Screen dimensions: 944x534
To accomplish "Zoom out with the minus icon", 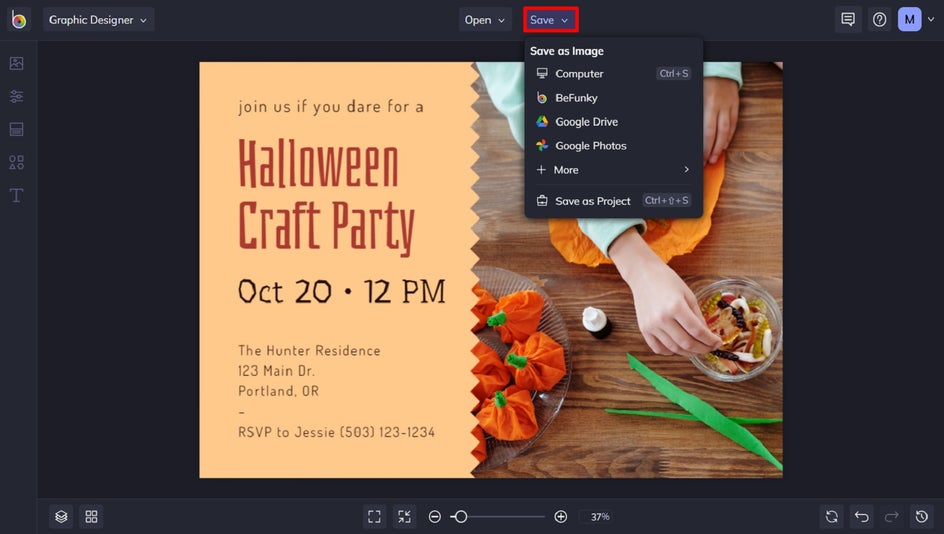I will click(x=435, y=517).
